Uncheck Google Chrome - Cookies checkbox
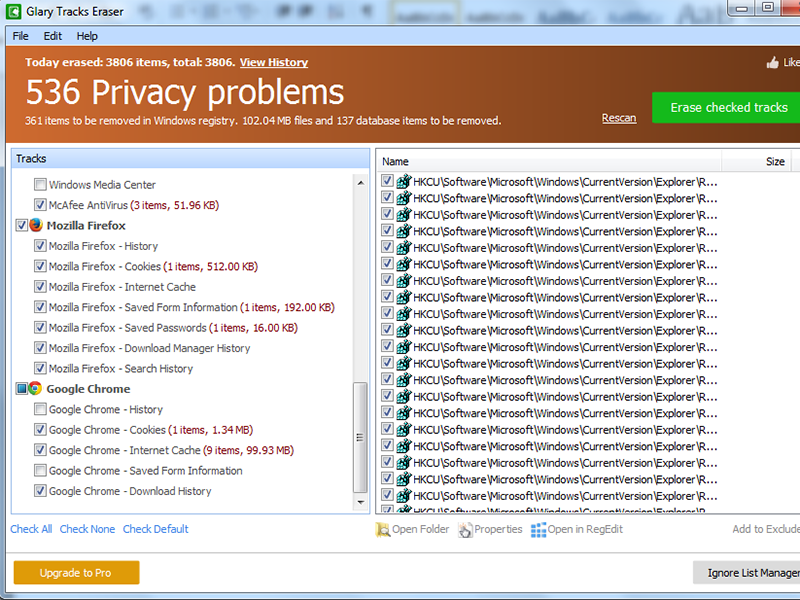The image size is (800, 600). click(40, 429)
